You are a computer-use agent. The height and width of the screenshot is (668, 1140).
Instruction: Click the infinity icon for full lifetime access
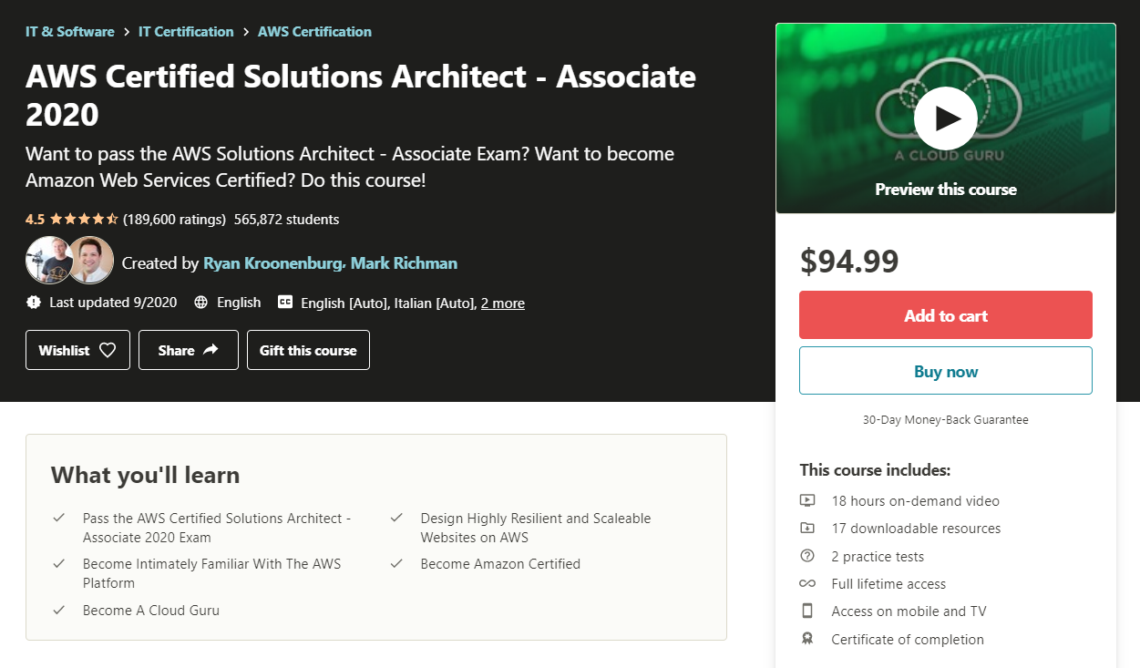click(806, 583)
